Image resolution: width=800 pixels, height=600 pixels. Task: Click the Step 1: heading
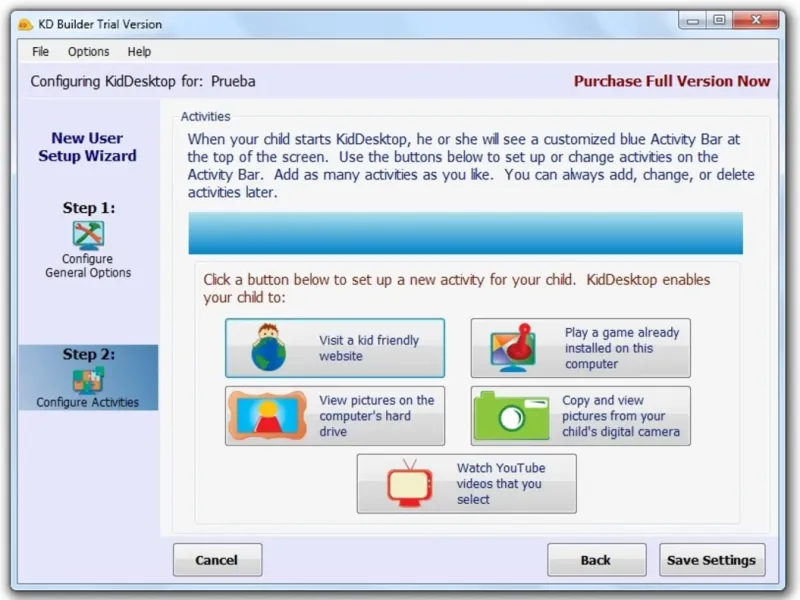(x=89, y=208)
